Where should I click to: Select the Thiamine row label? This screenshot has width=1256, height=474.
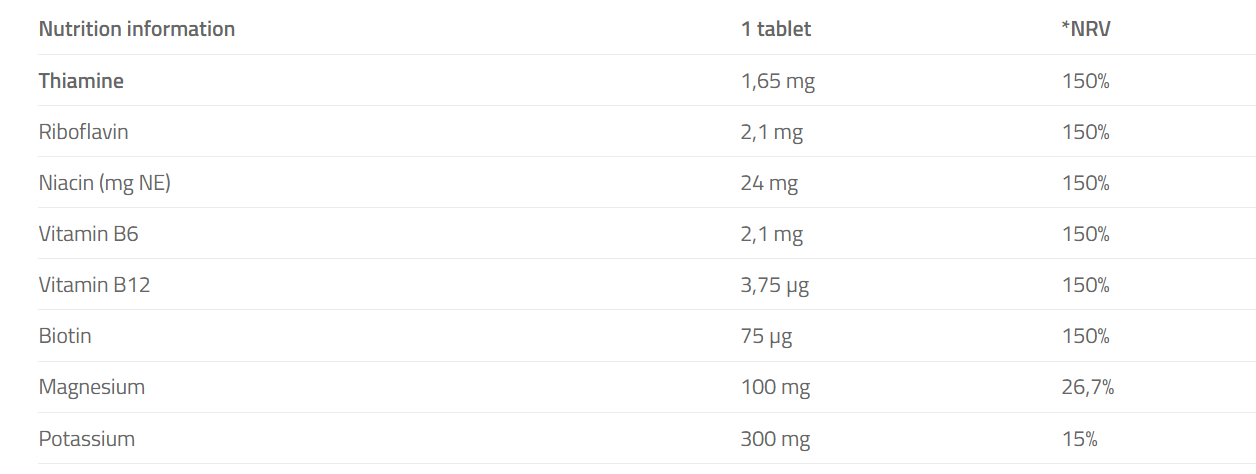[81, 81]
